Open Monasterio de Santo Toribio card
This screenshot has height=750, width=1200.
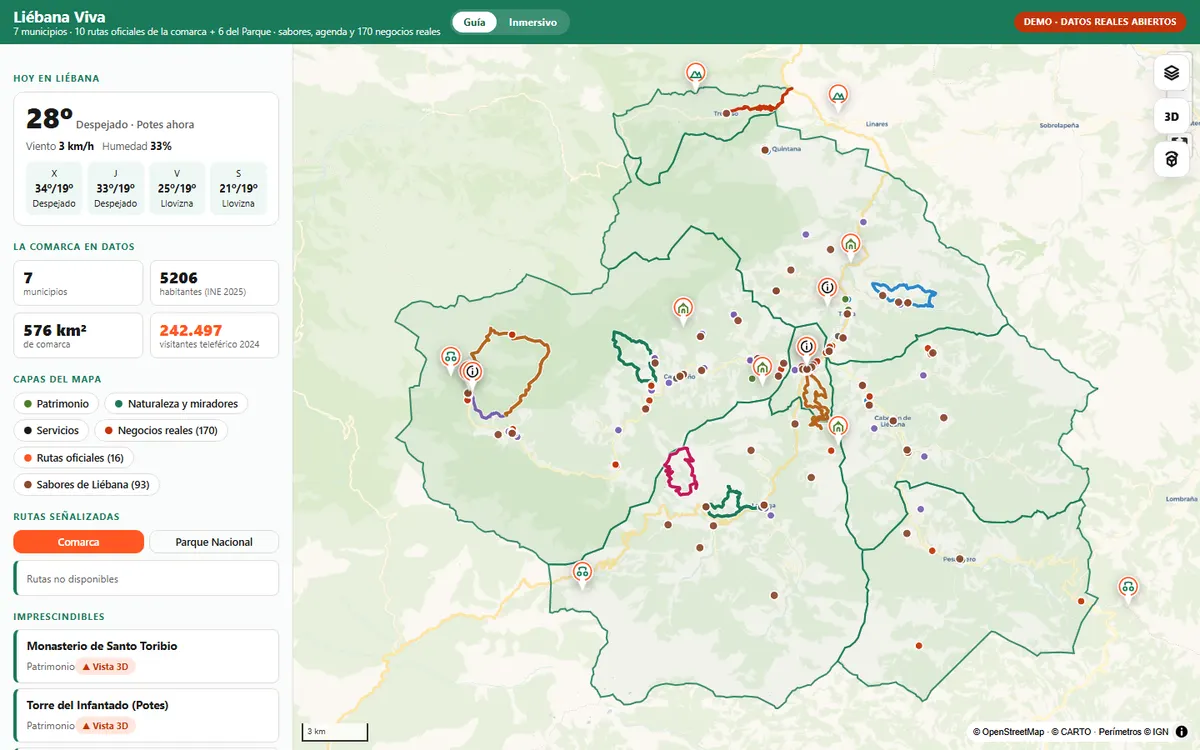coord(146,656)
